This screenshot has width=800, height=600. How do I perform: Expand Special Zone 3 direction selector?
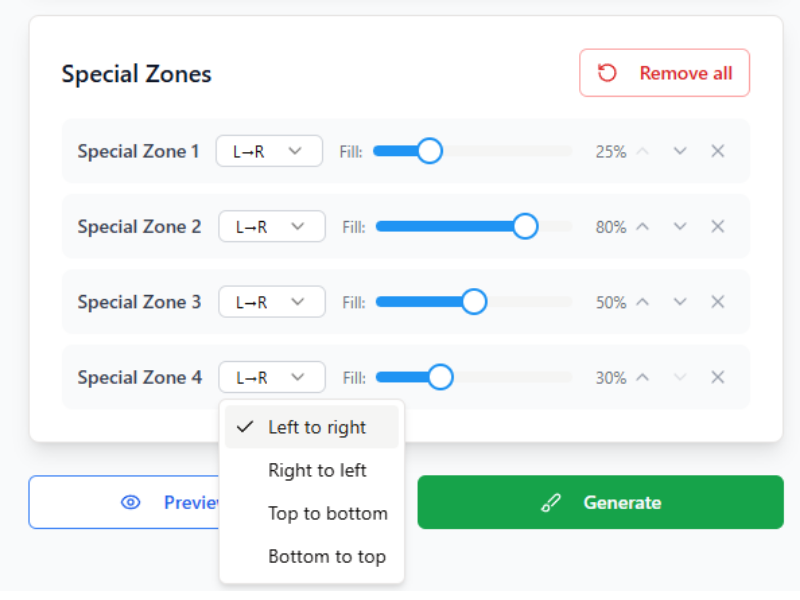(x=272, y=302)
